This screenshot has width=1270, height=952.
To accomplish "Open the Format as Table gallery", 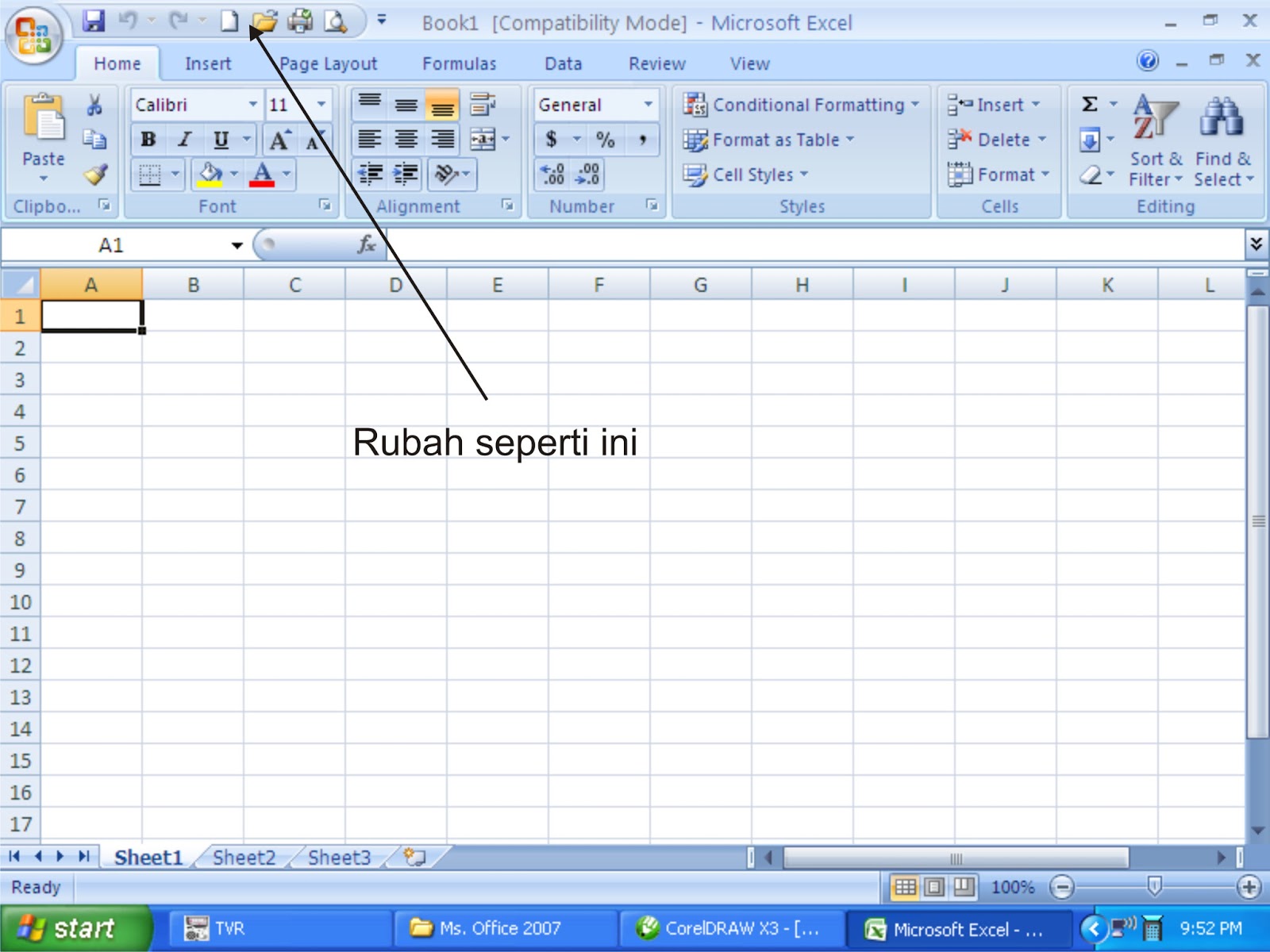I will pos(768,140).
